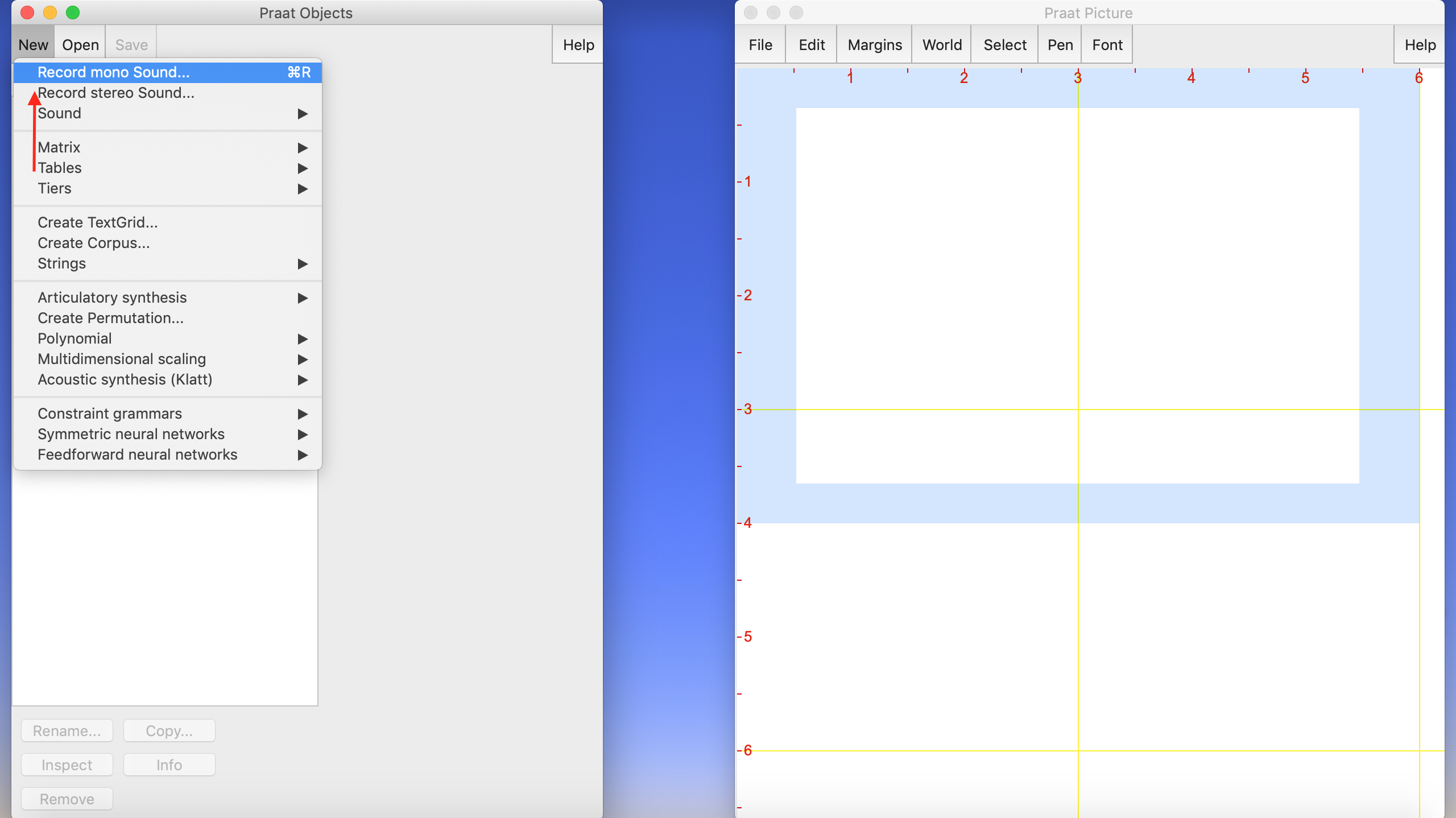Select Record stereo Sound option
This screenshot has width=1456, height=818.
point(116,93)
